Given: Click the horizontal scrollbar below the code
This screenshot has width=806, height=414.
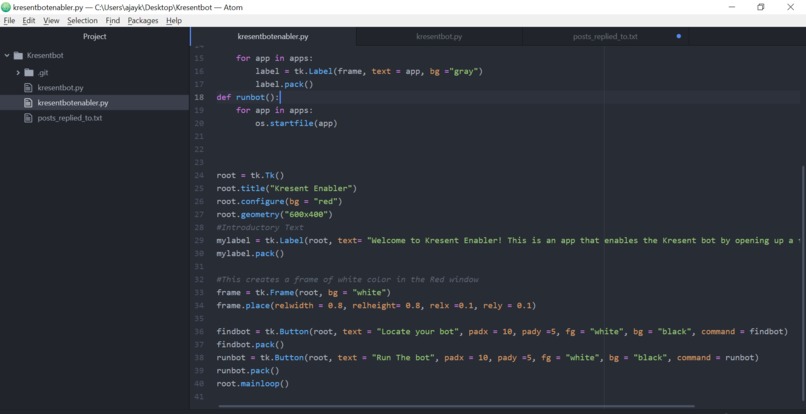Looking at the screenshot, I should click(x=455, y=406).
